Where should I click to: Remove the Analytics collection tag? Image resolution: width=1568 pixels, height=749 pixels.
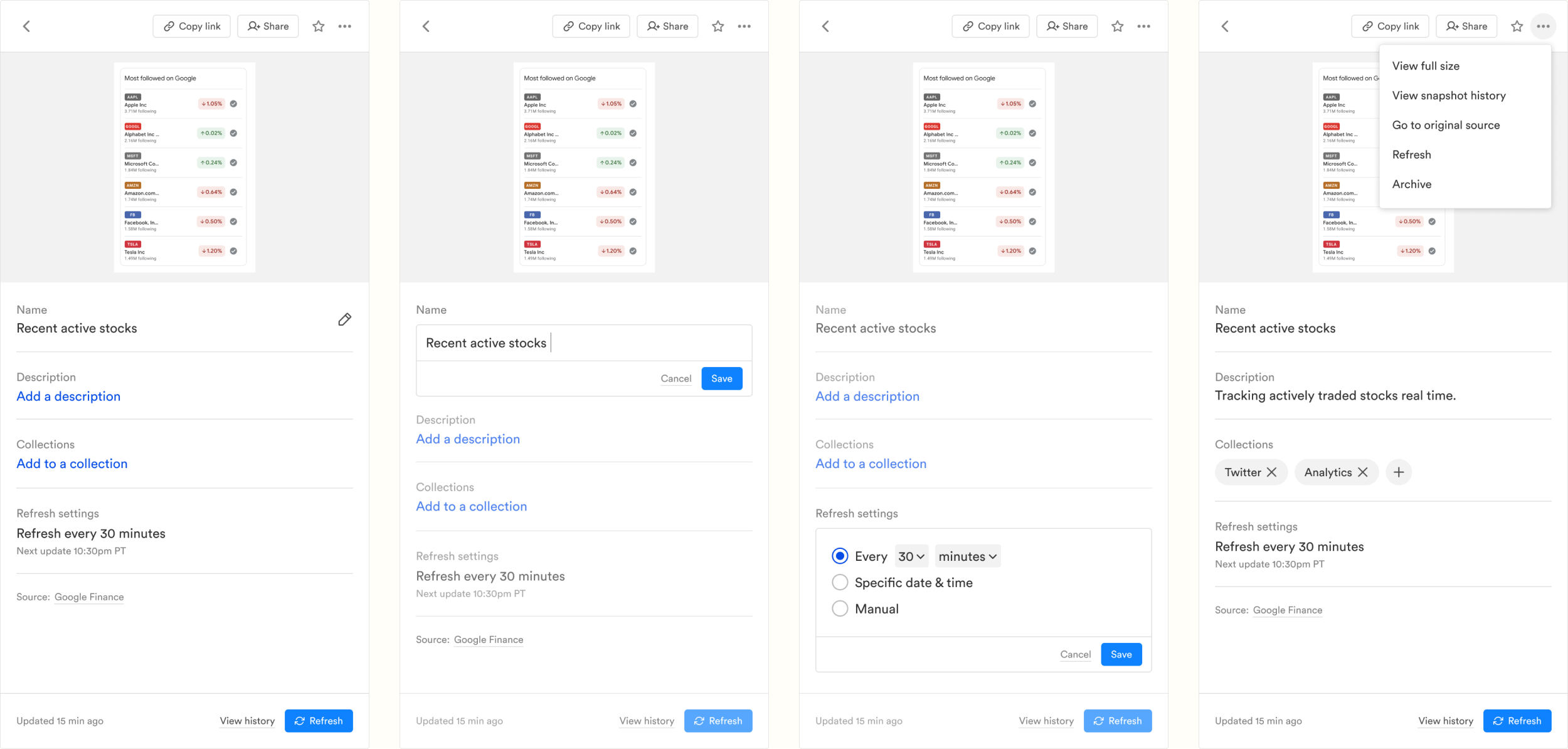1362,472
